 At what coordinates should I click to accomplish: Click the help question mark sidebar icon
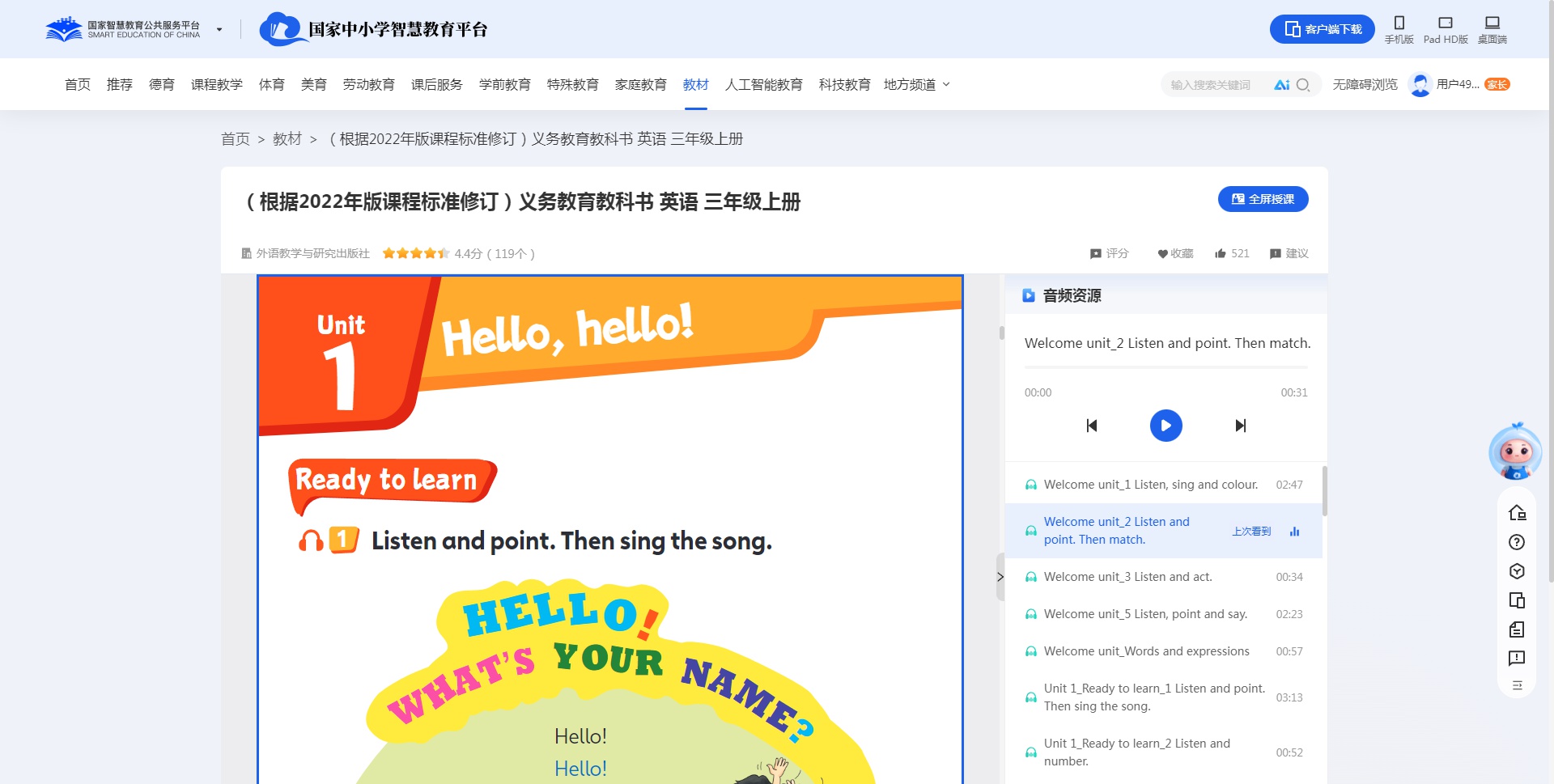pyautogui.click(x=1517, y=542)
